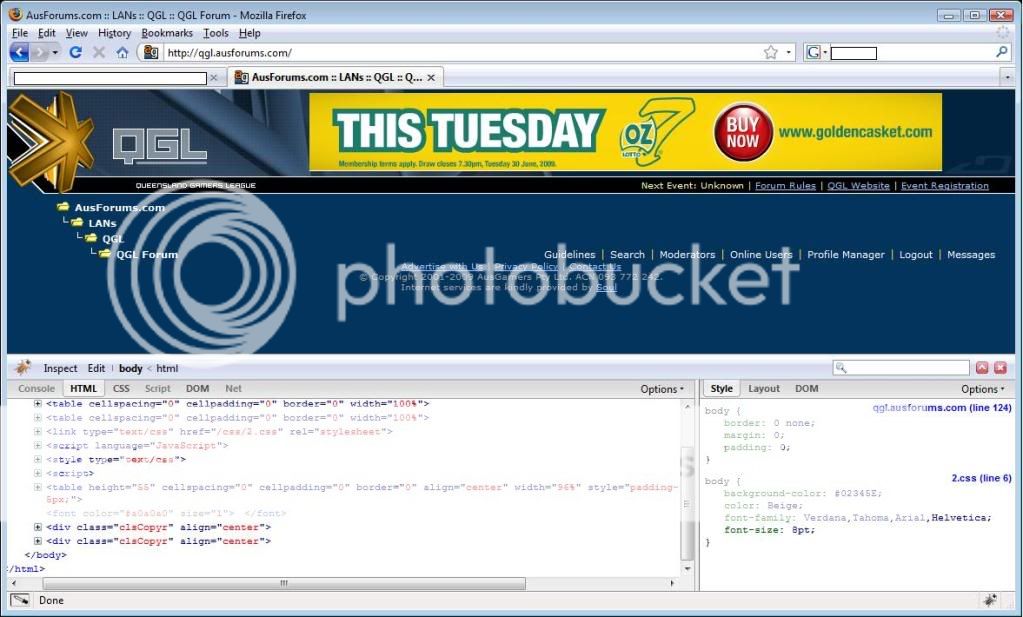Switch to the Firebug CSS tab
Screen dimensions: 1023x617
121,389
